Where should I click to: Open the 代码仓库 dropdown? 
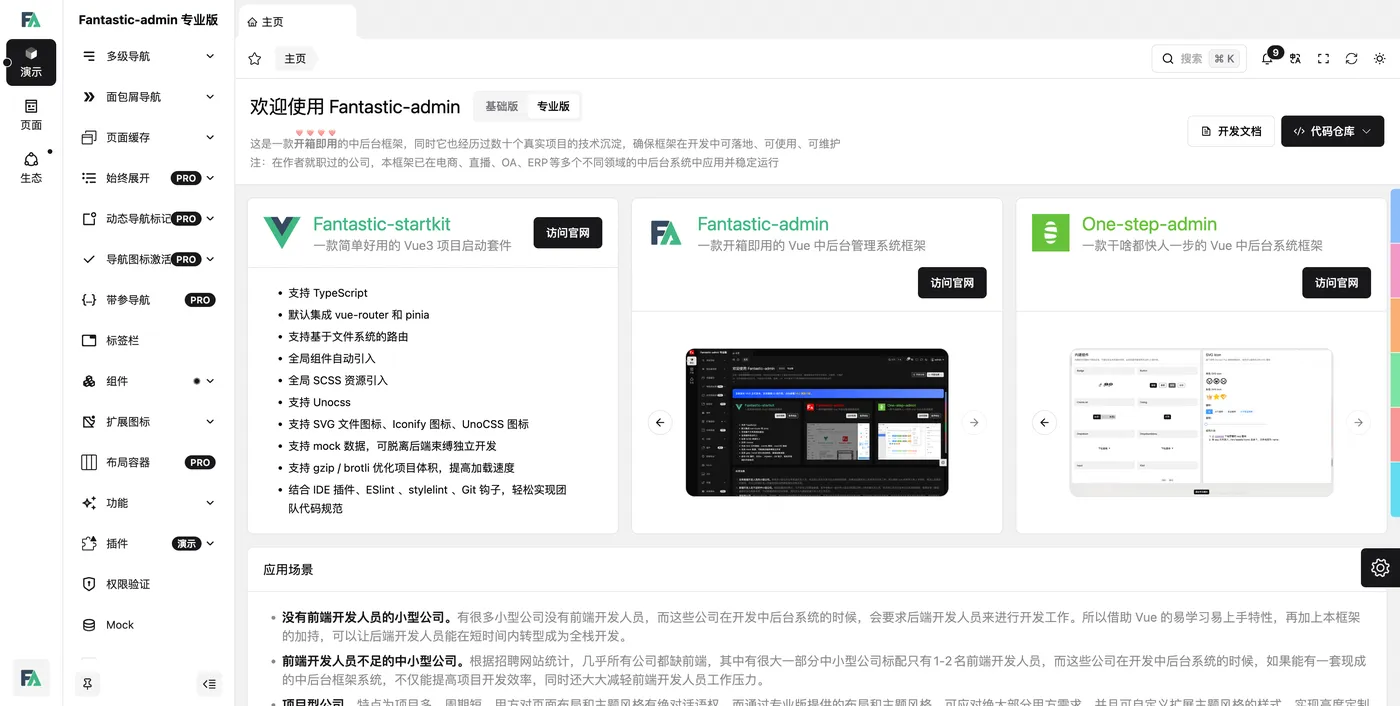1332,131
